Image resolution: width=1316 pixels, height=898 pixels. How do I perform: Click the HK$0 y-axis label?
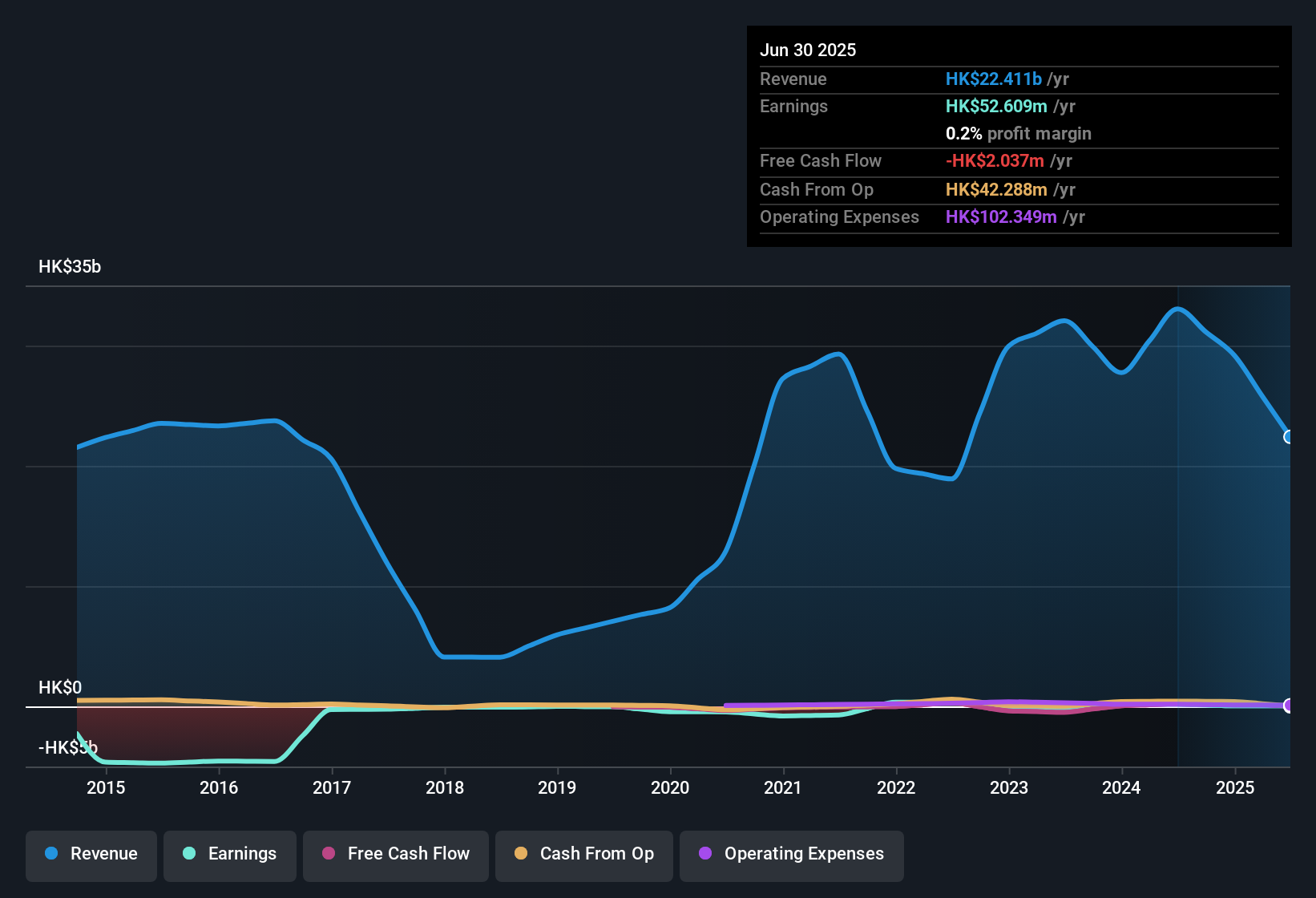click(60, 687)
